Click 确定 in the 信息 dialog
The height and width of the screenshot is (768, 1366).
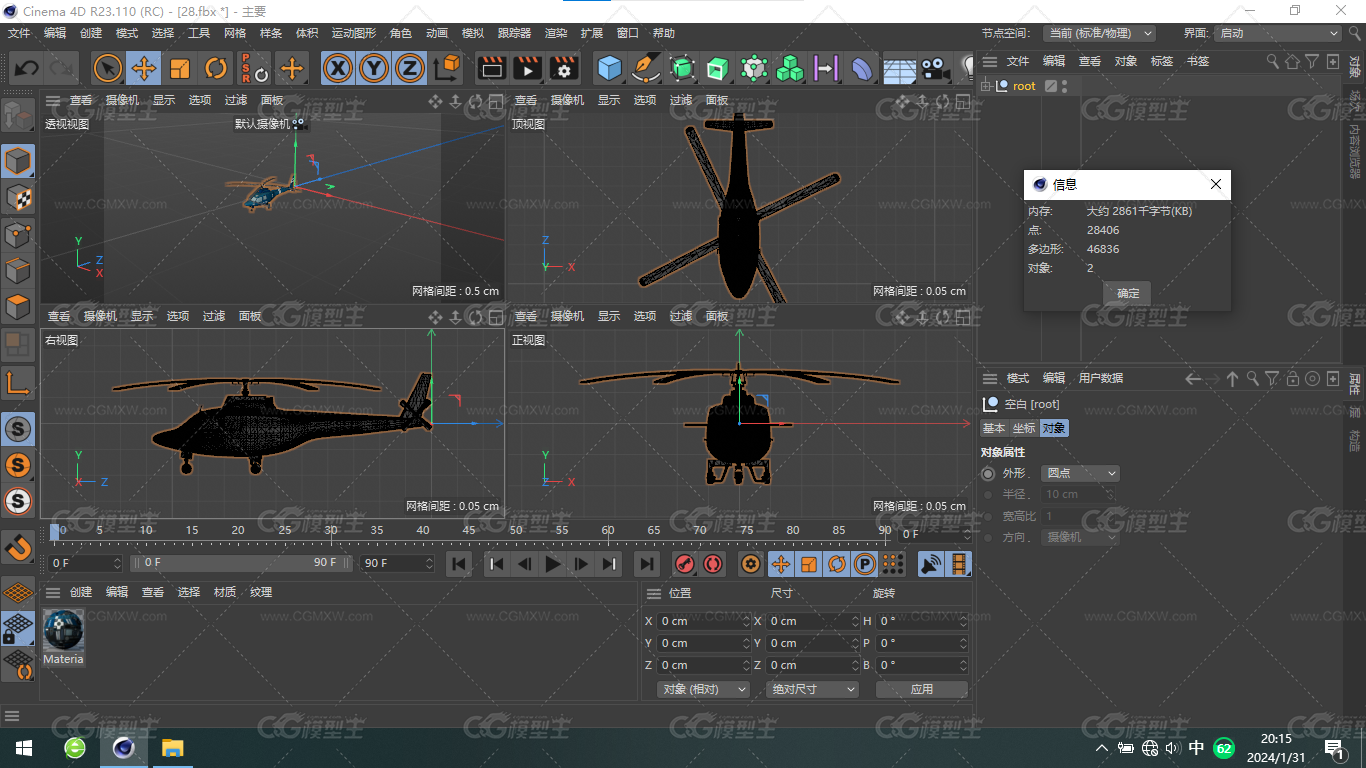[x=1128, y=293]
